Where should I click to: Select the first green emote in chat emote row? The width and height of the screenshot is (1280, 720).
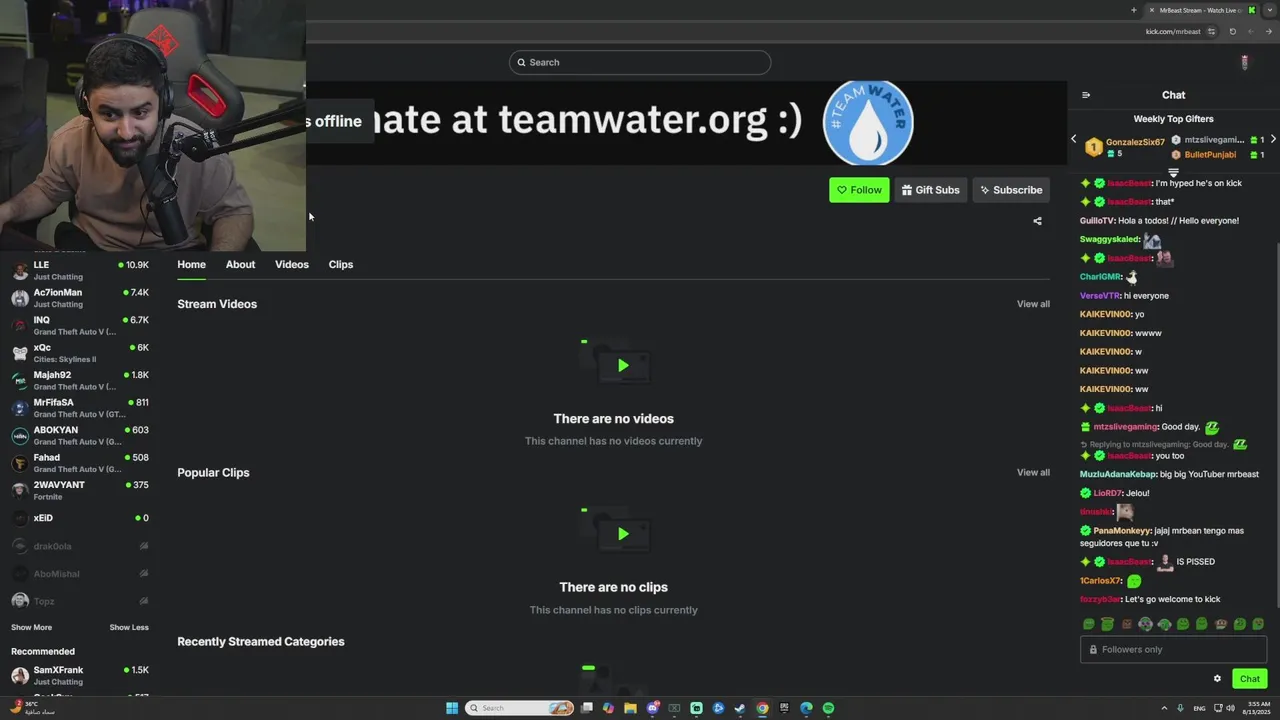(x=1089, y=624)
